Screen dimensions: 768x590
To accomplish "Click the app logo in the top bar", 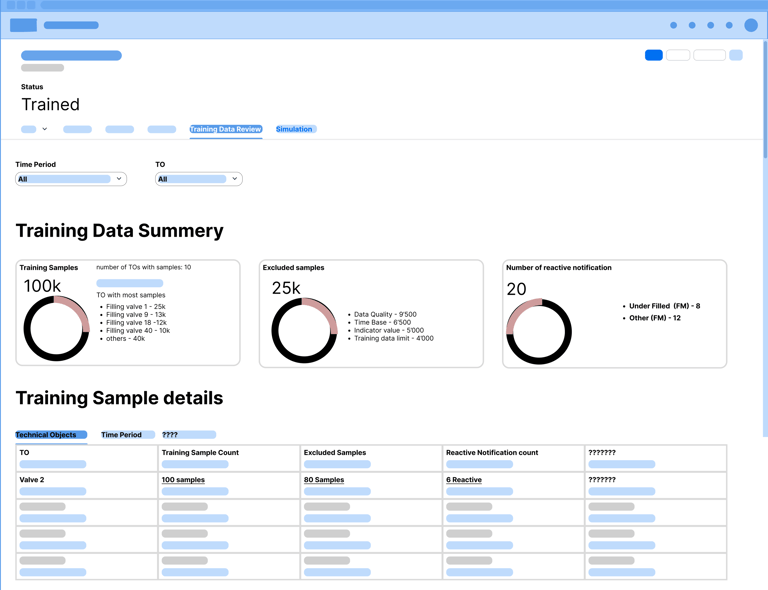I will tap(24, 25).
